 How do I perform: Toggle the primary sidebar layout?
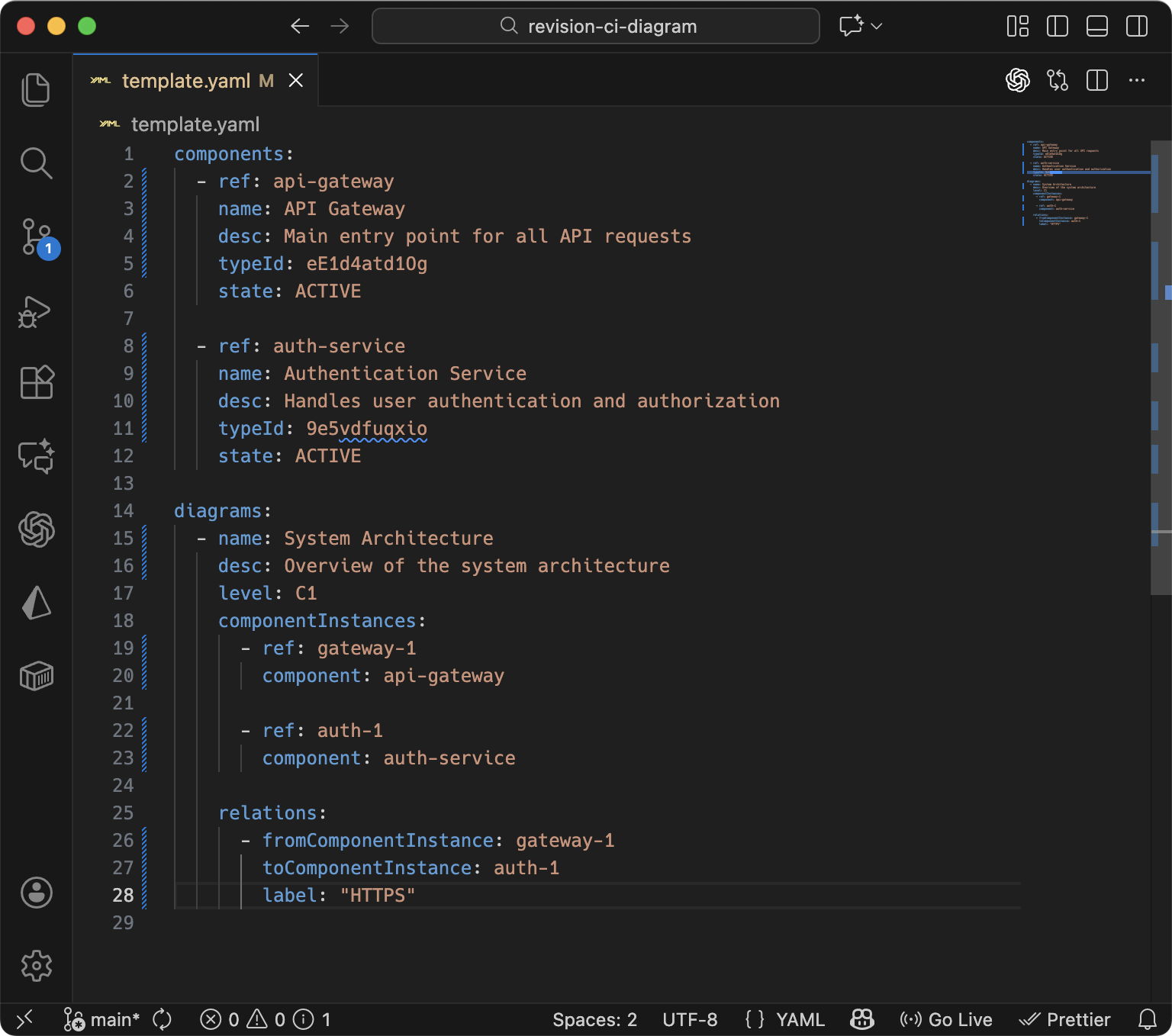click(x=1057, y=25)
